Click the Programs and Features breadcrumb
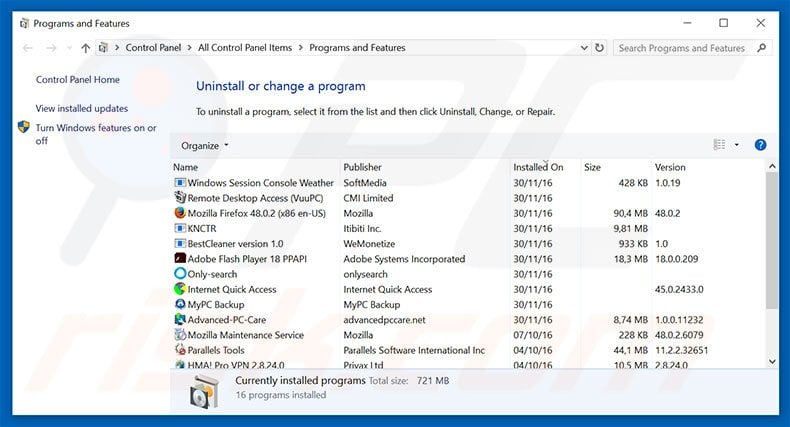The image size is (790, 427). pos(357,48)
